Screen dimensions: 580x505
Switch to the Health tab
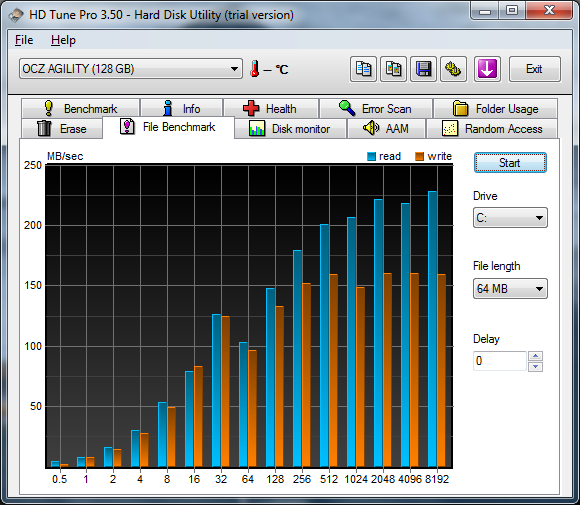271,108
